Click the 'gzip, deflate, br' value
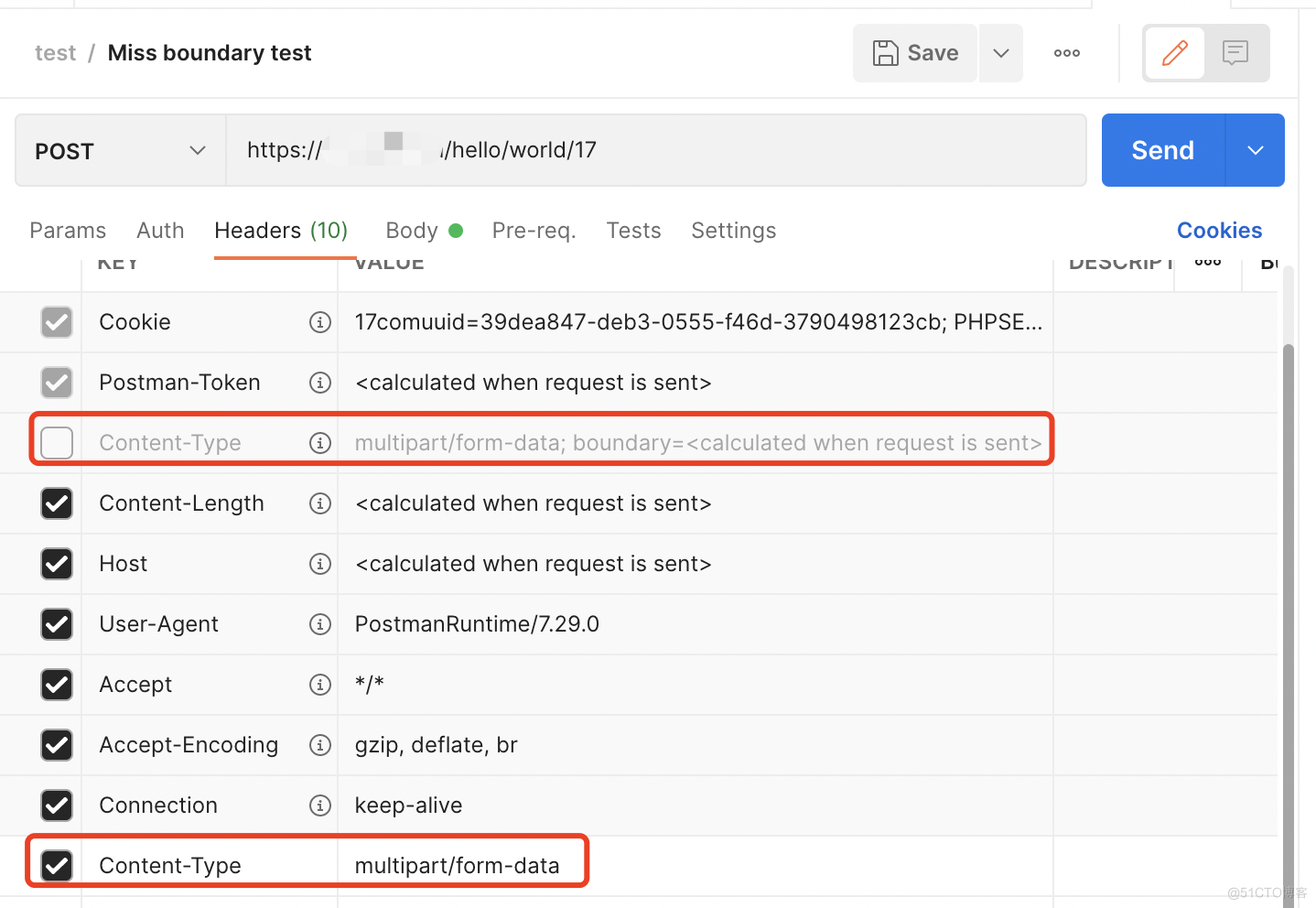 [436, 745]
